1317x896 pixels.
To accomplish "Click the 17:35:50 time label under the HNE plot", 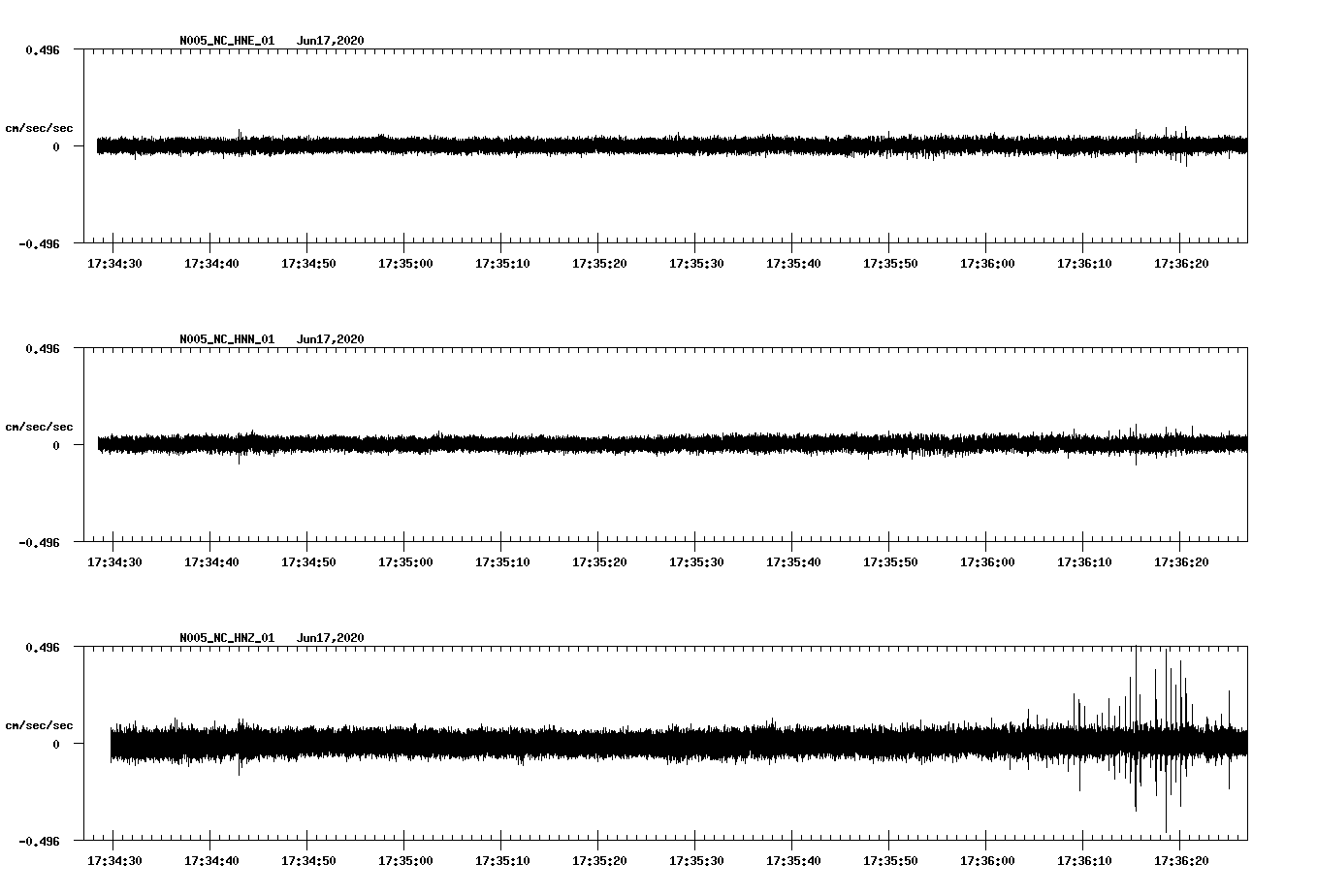I will coord(890,263).
